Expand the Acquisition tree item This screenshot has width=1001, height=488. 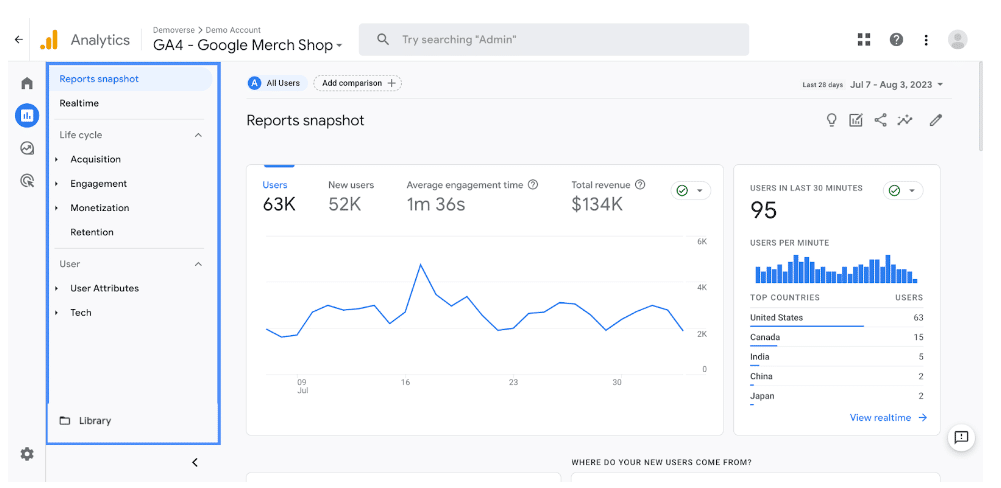[56, 159]
